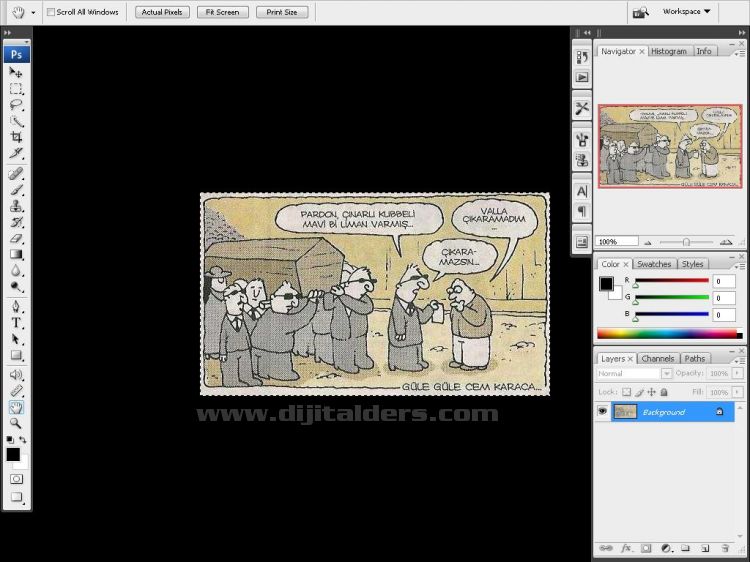This screenshot has height=562, width=750.
Task: Switch to the Paths tab
Action: point(695,358)
